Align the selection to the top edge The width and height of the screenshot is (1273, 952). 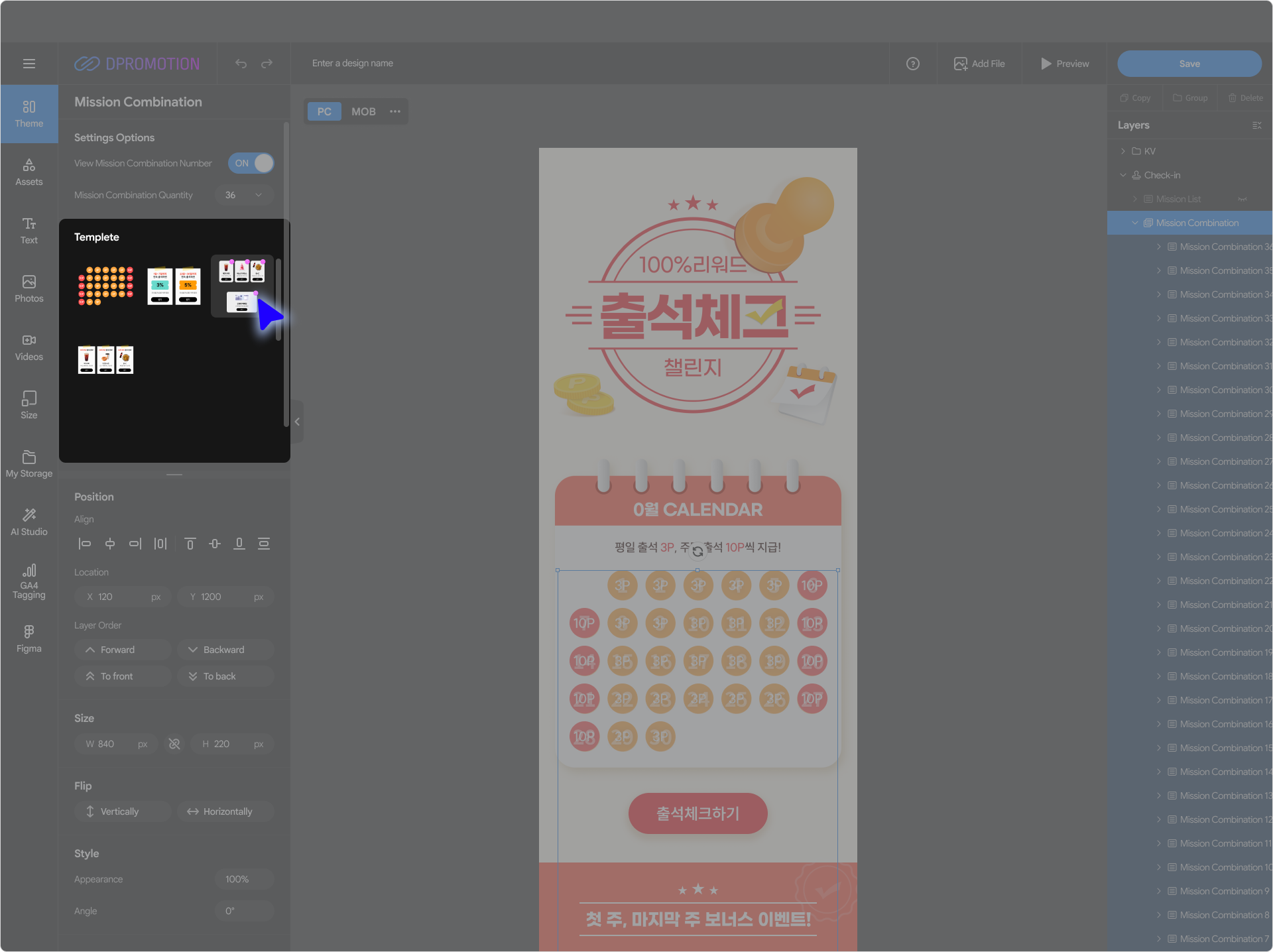(x=190, y=544)
